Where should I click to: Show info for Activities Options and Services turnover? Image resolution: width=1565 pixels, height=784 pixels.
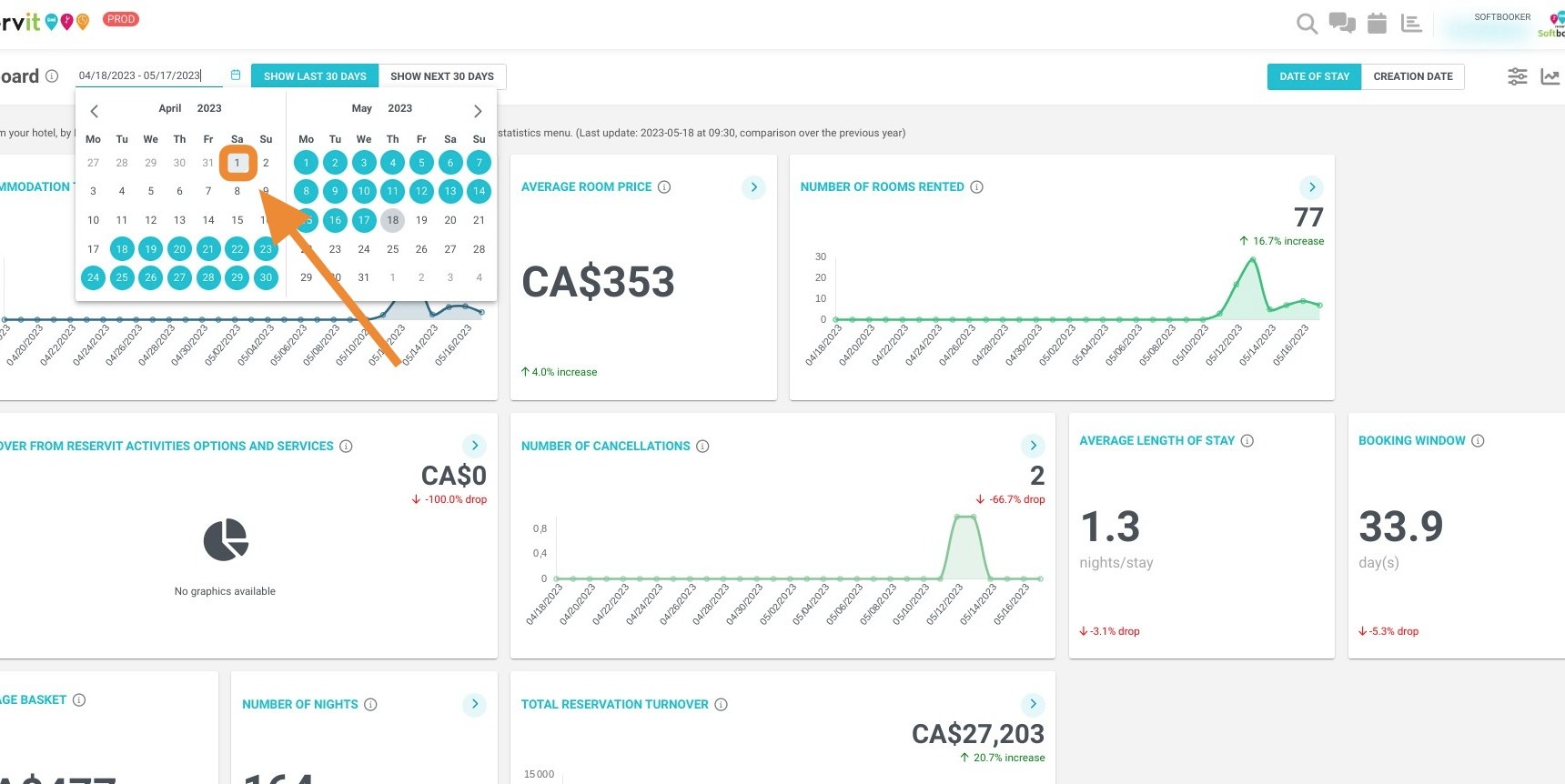[x=346, y=447]
